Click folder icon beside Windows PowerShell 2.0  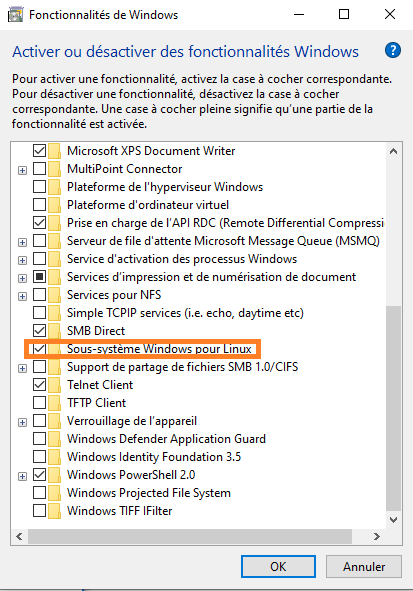click(x=54, y=475)
